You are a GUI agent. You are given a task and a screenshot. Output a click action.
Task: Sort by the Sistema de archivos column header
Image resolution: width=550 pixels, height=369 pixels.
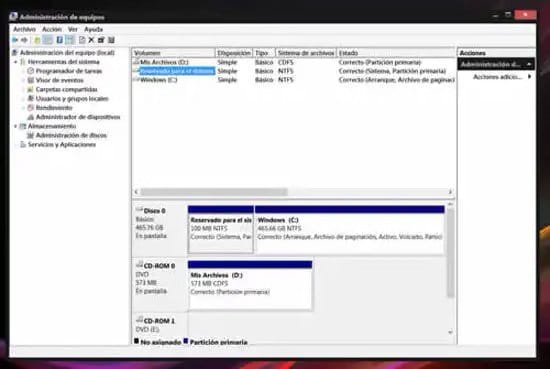[x=306, y=53]
